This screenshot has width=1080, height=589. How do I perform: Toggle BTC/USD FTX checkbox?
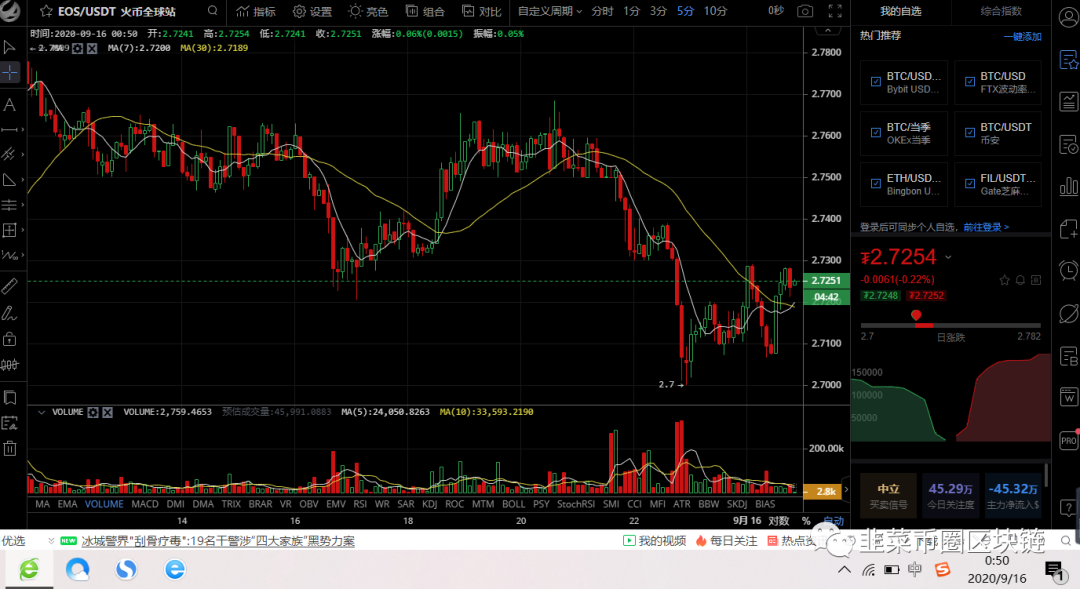click(970, 81)
